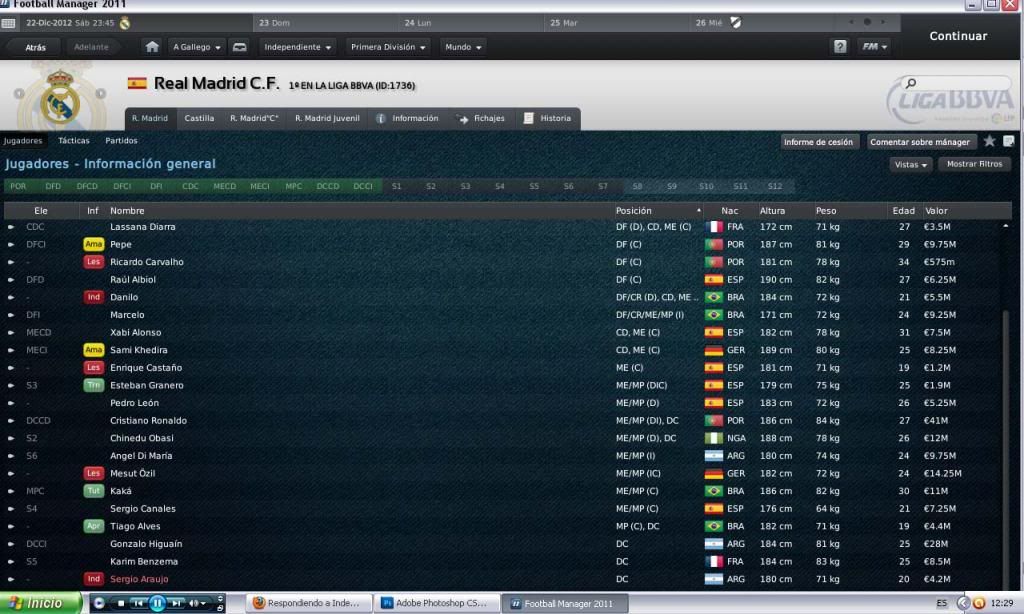Click the stop button in taskbar player

(x=121, y=604)
